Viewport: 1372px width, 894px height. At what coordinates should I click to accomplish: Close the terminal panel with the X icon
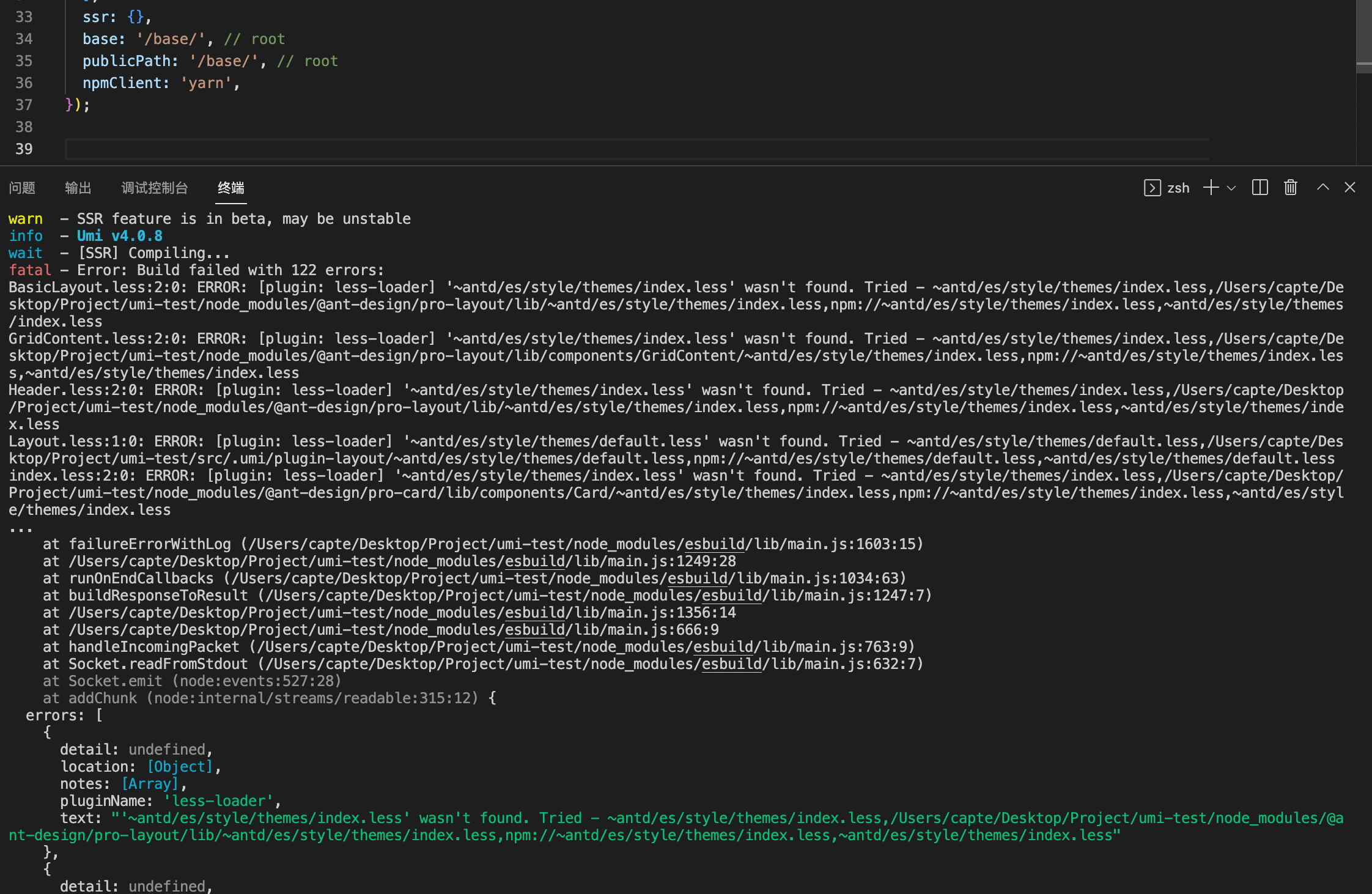click(1350, 188)
